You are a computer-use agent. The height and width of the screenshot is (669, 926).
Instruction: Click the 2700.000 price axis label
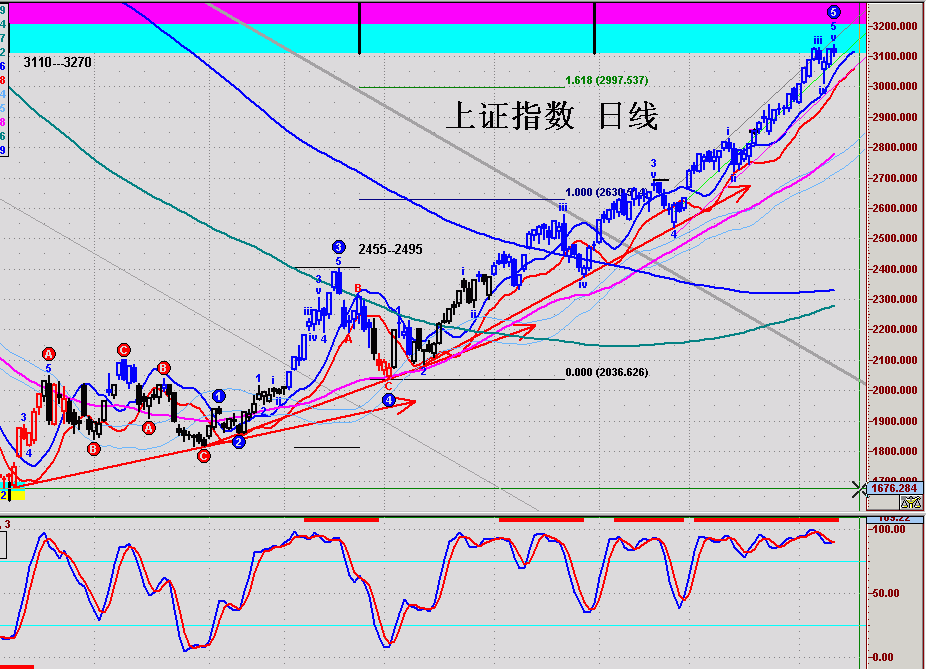894,178
